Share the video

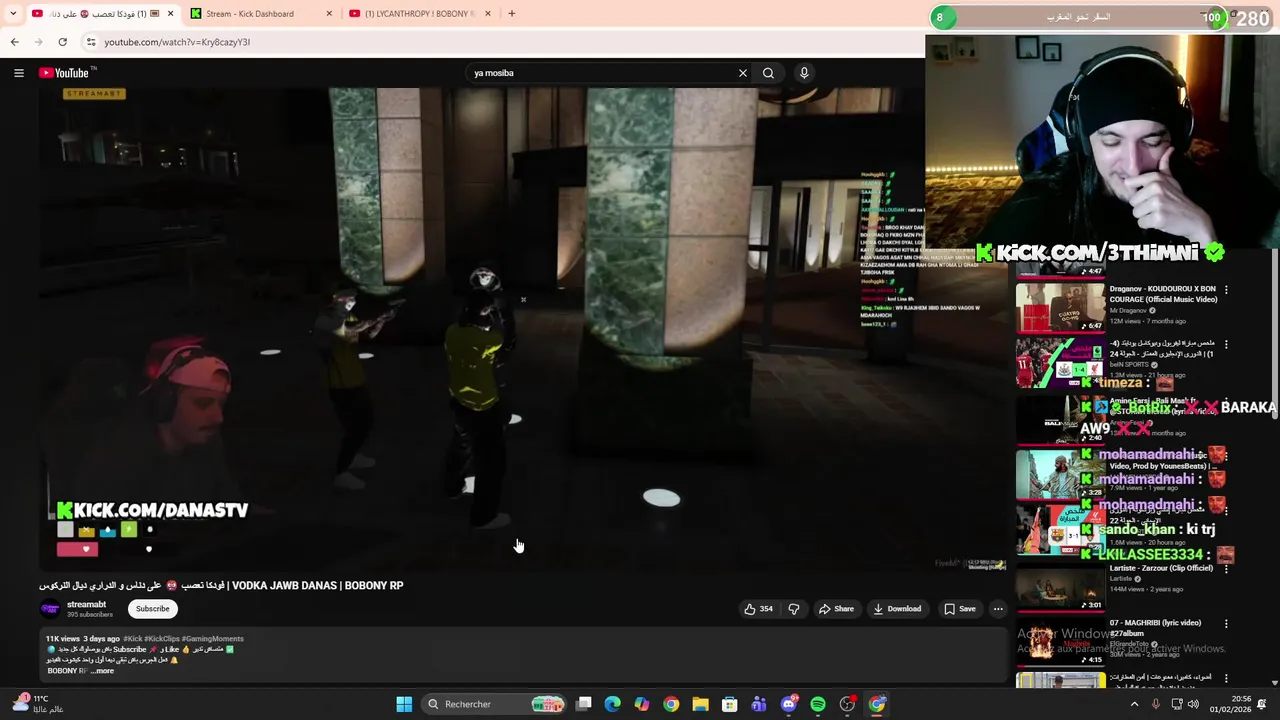[836, 609]
